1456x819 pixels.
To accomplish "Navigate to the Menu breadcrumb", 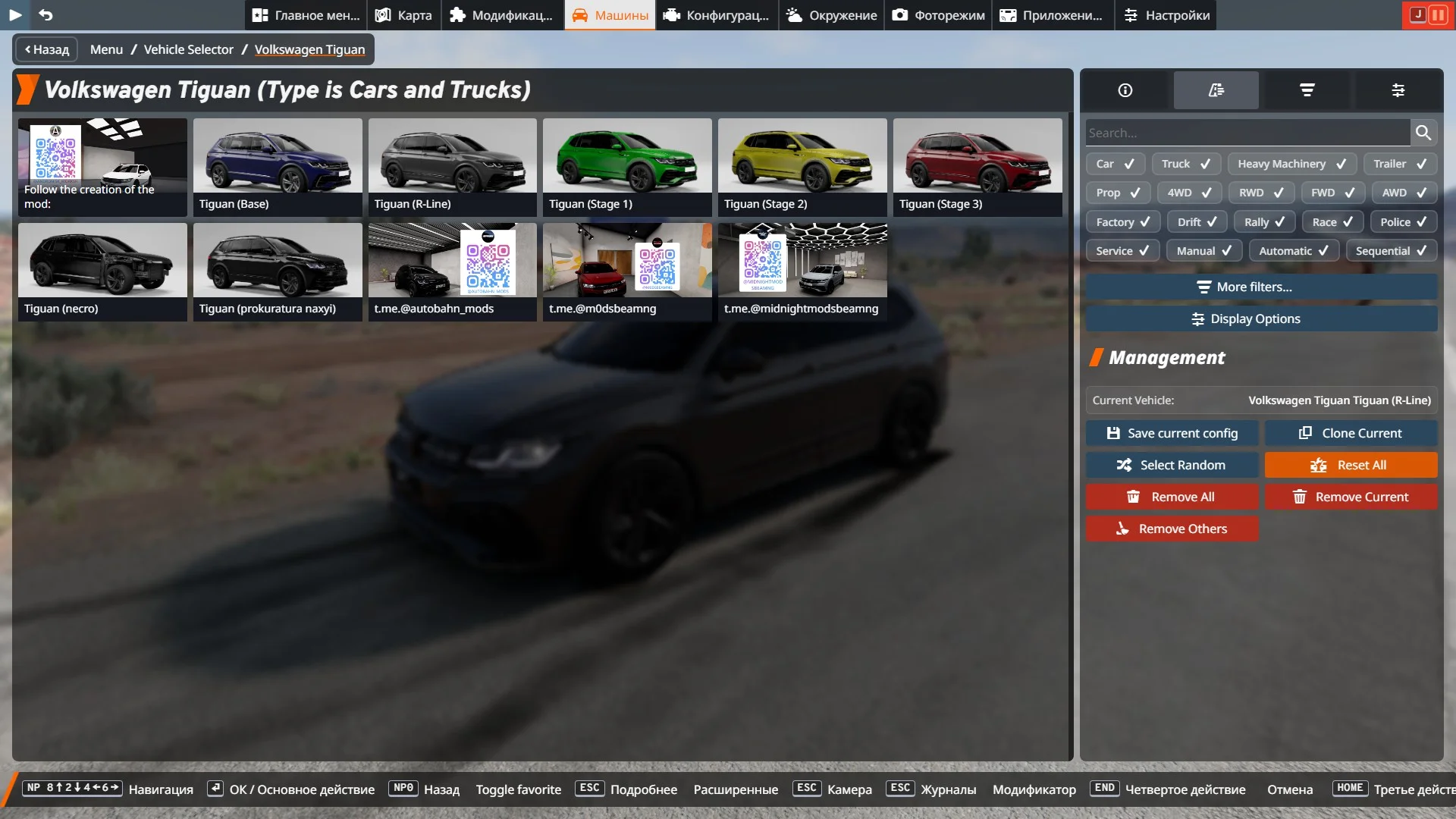I will (106, 49).
